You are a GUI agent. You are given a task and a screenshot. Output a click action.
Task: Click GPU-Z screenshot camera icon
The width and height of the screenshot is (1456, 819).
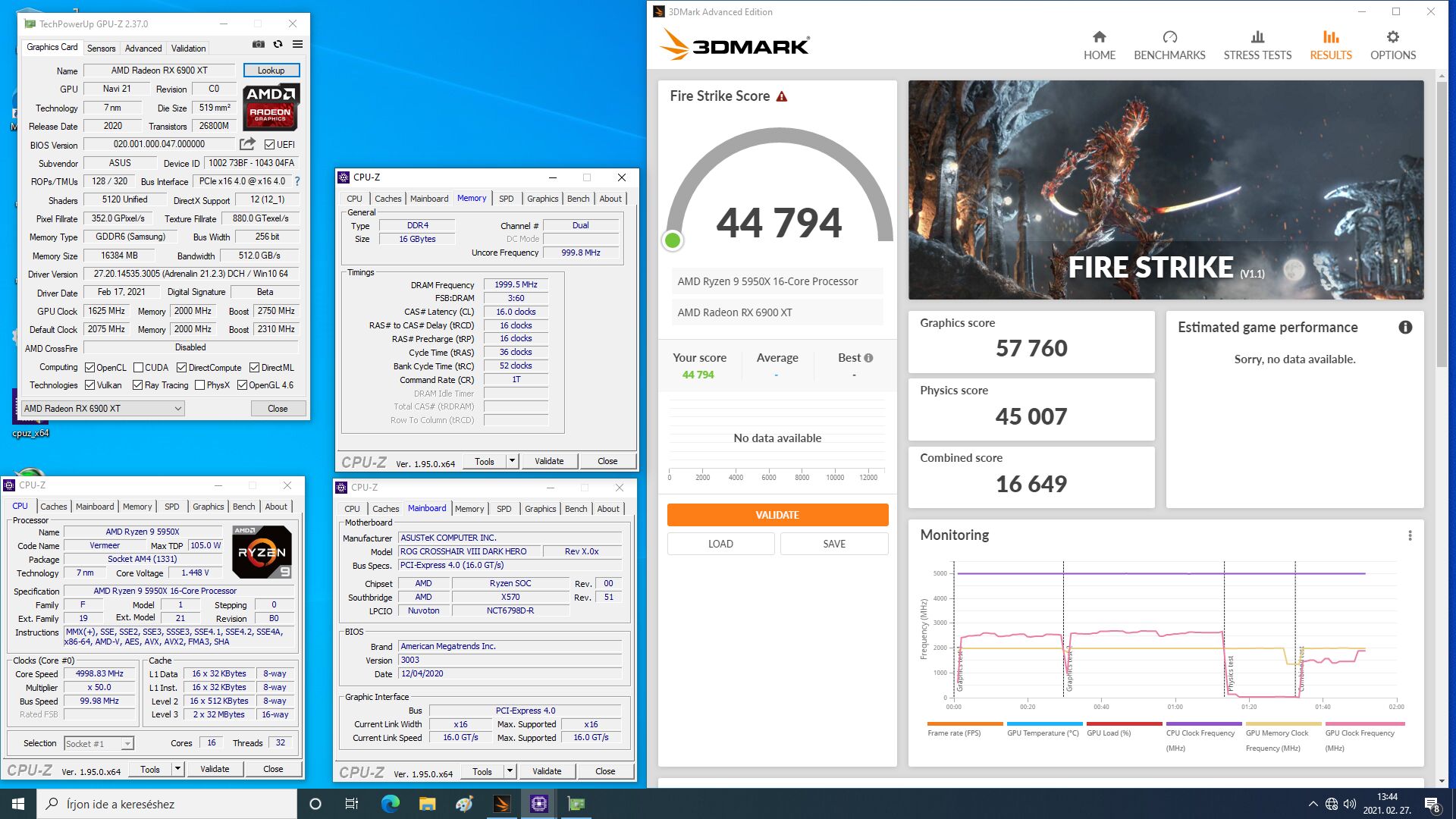[259, 45]
